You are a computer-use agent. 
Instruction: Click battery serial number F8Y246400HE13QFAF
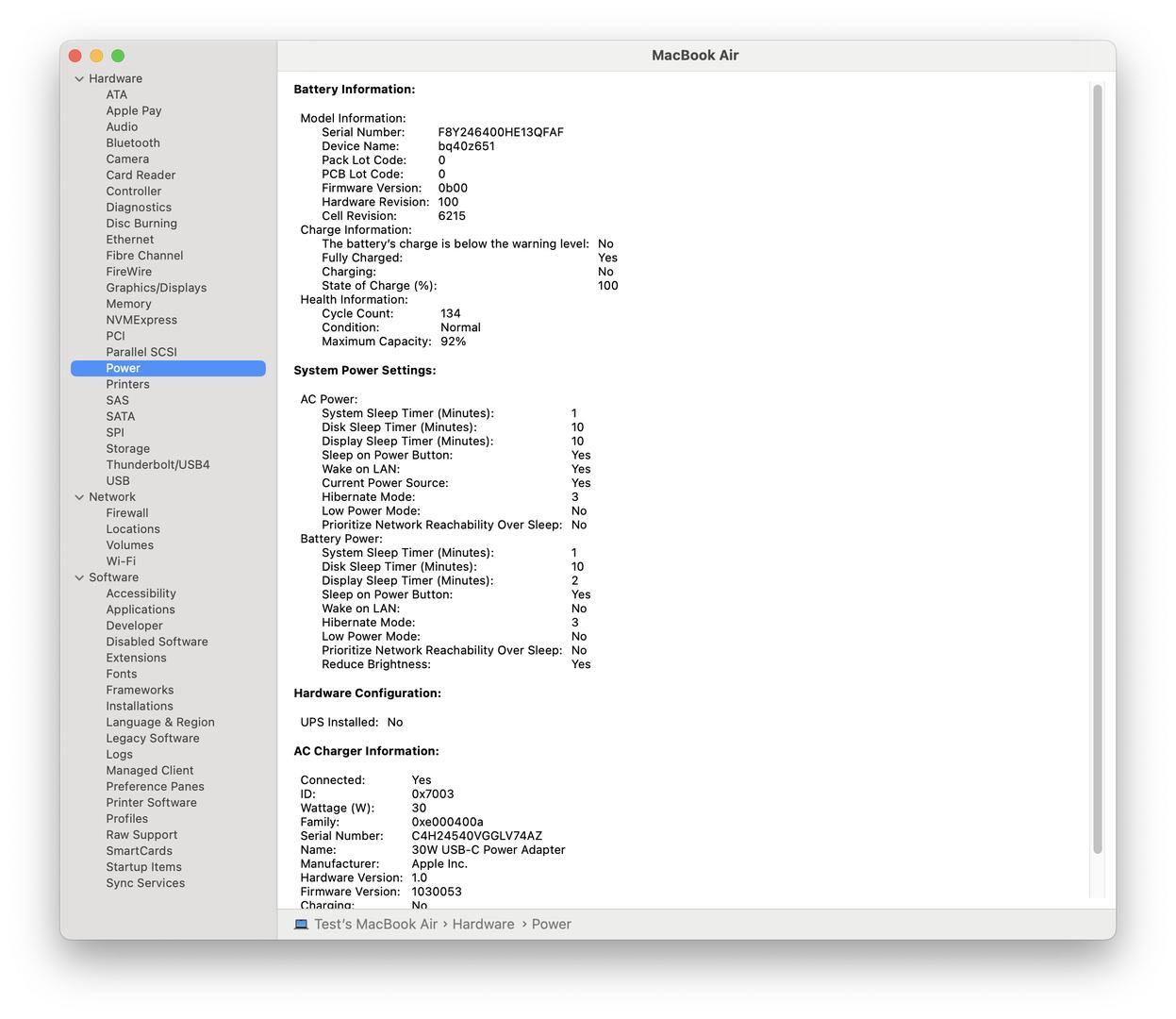[501, 132]
